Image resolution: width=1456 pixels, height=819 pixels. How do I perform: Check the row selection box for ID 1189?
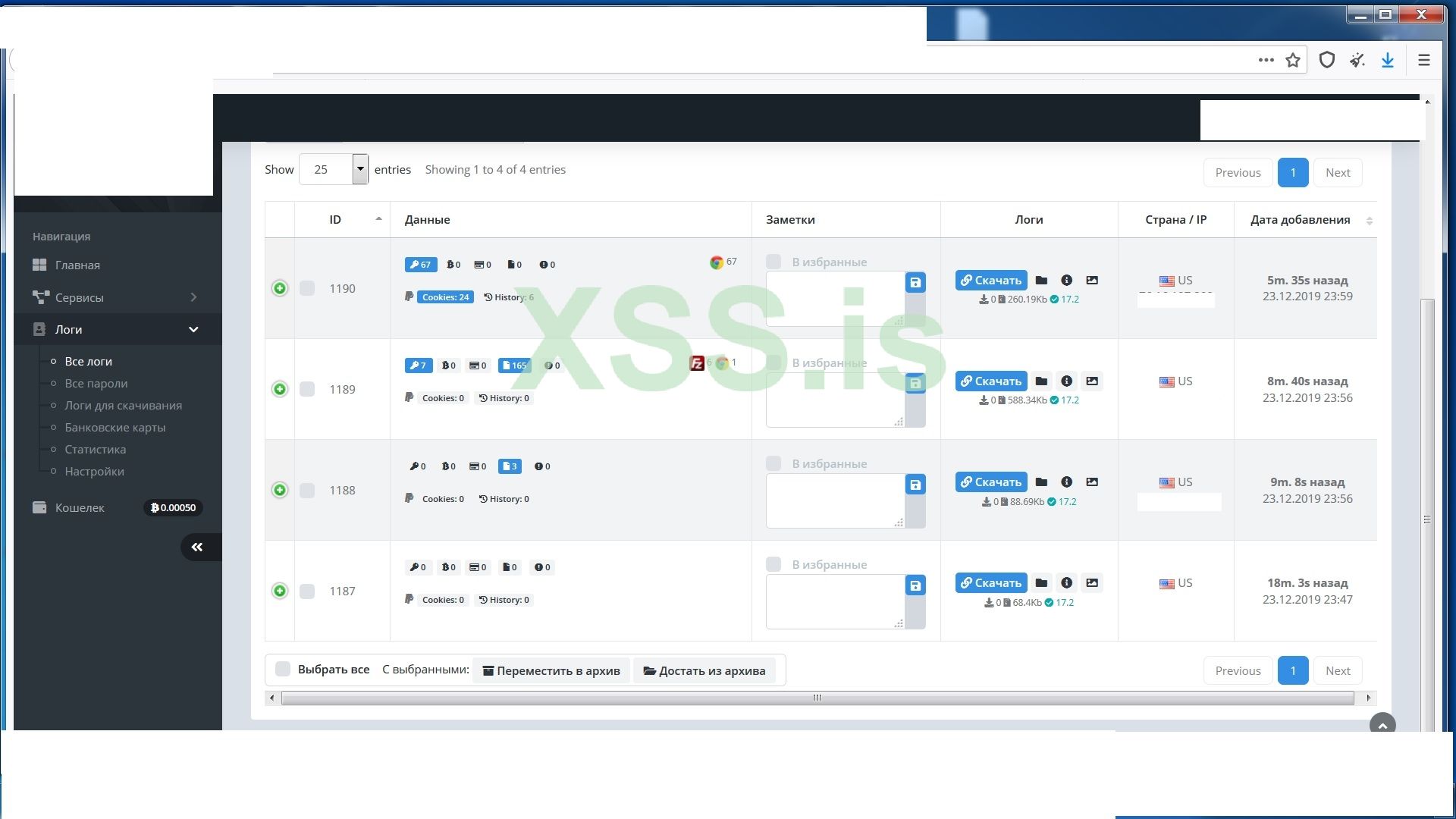coord(307,389)
